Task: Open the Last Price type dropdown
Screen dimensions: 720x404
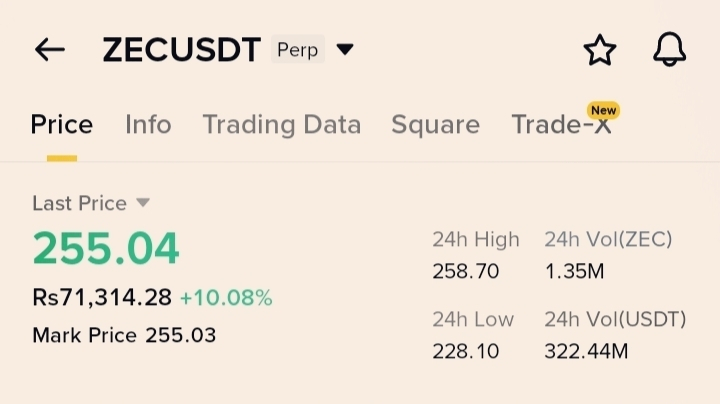Action: 142,203
